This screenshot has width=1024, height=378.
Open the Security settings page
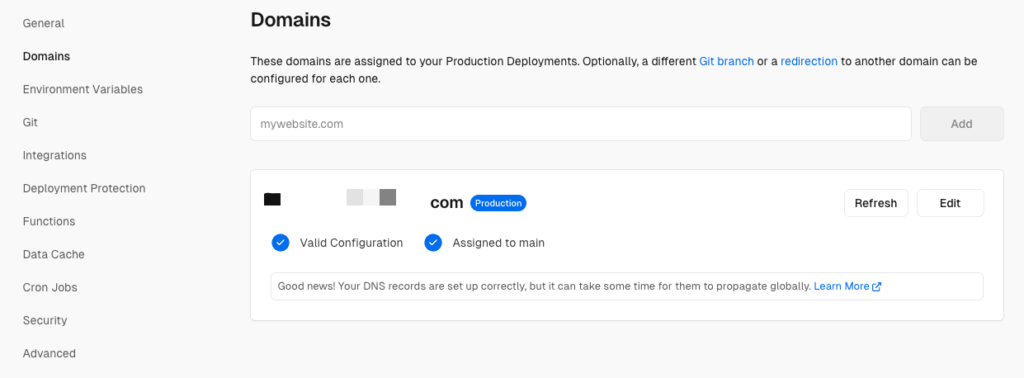(45, 321)
